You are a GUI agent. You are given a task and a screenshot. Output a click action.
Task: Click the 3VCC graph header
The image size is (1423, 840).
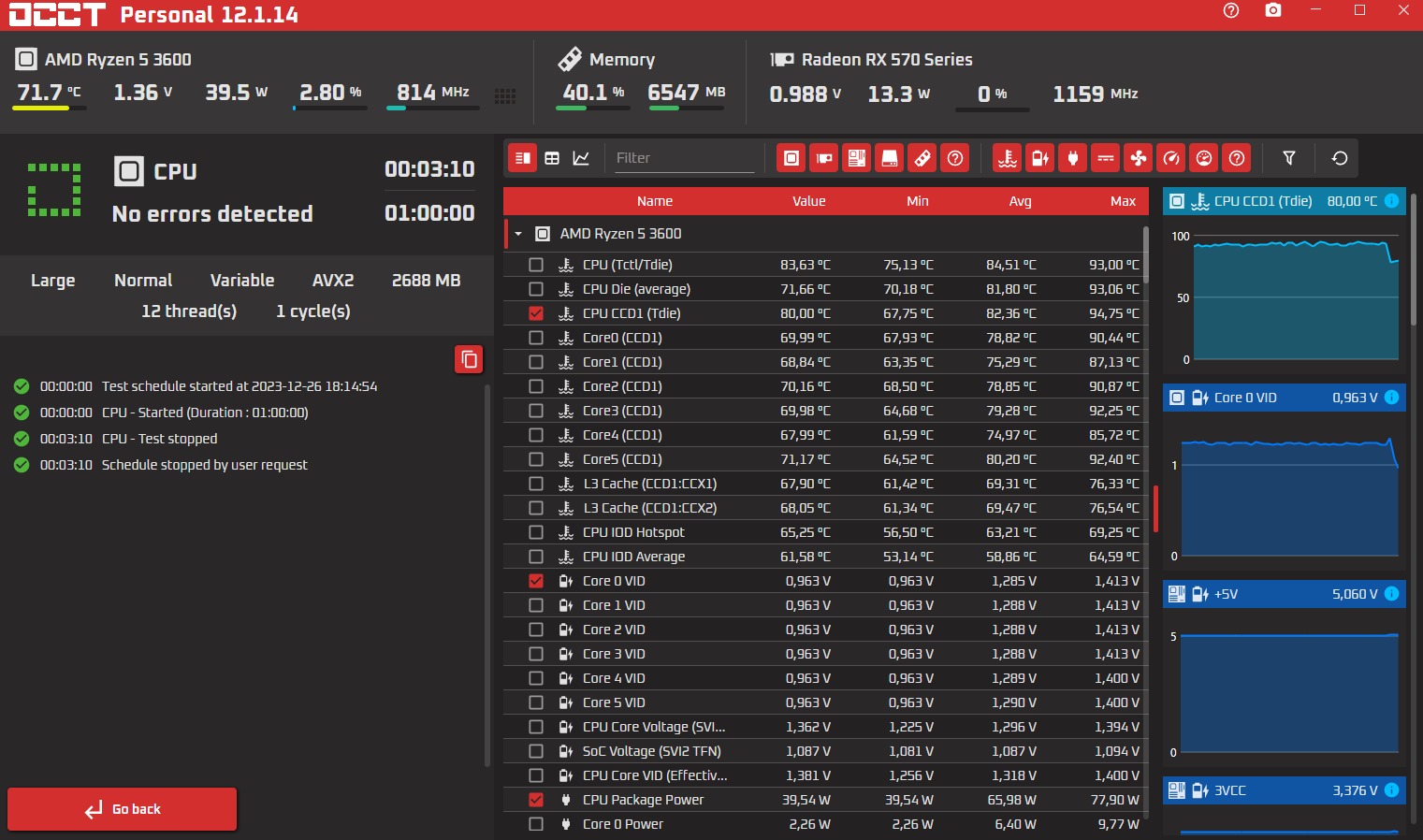(1284, 790)
